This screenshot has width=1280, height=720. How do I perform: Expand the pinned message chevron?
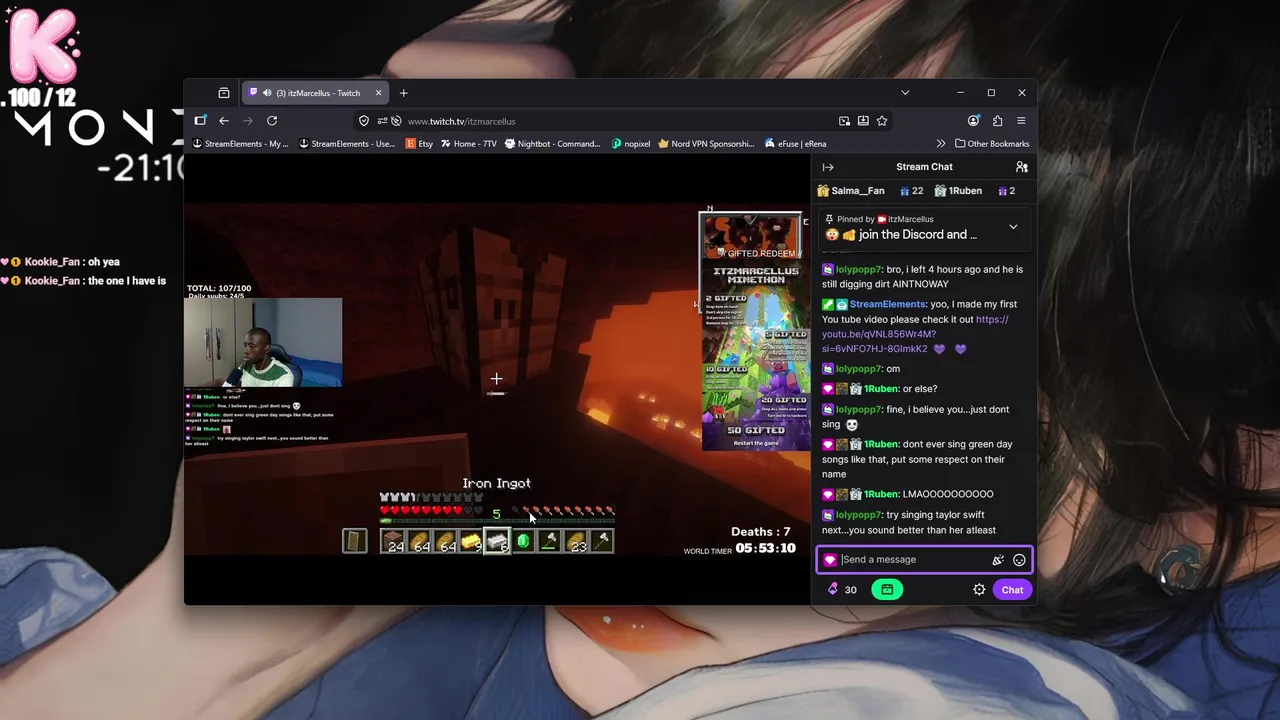(x=1013, y=227)
